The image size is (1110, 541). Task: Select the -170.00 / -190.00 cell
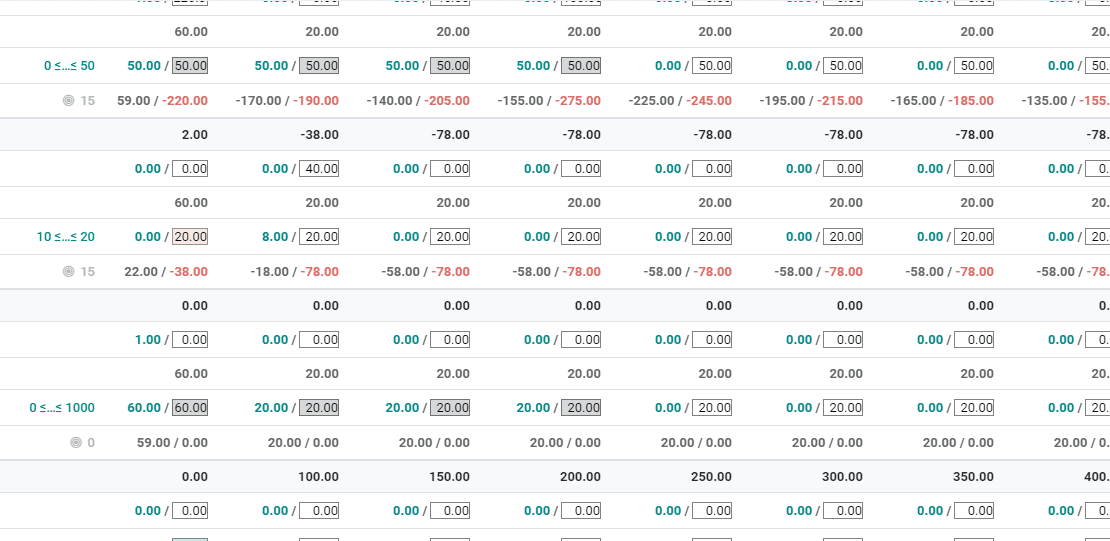[x=287, y=101]
